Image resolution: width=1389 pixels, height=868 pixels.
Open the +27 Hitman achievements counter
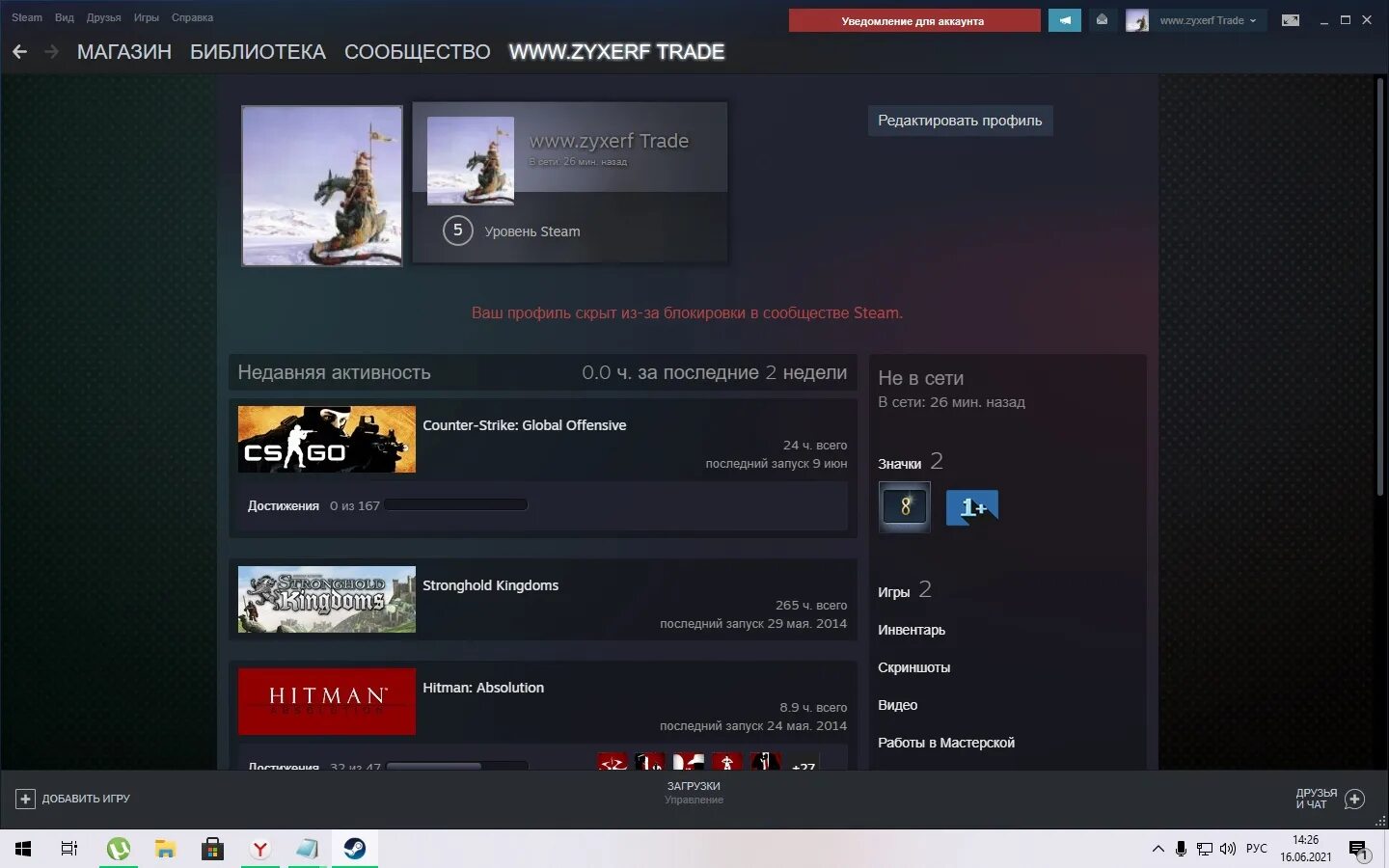pyautogui.click(x=803, y=766)
